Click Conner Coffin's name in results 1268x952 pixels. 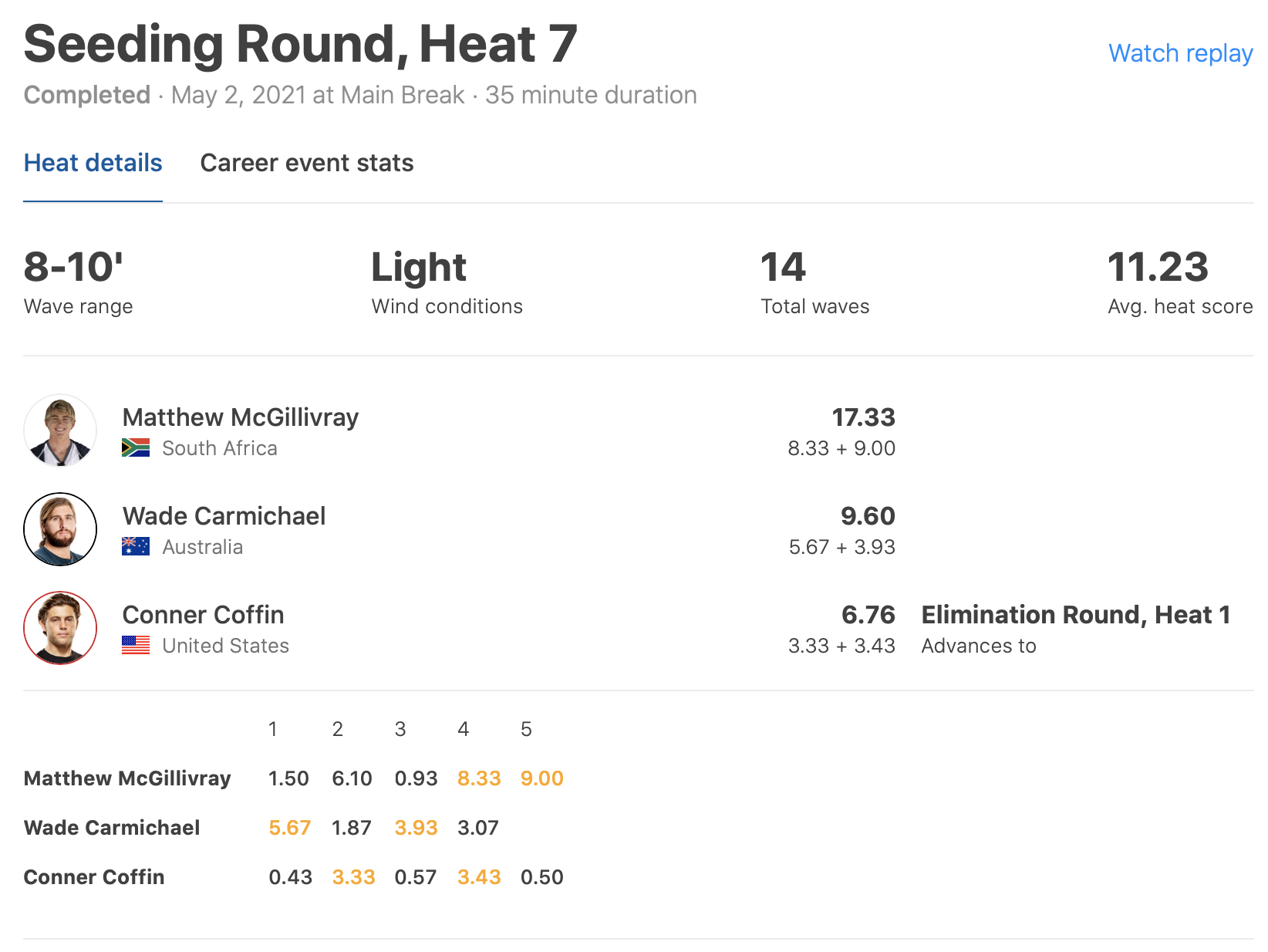204,615
